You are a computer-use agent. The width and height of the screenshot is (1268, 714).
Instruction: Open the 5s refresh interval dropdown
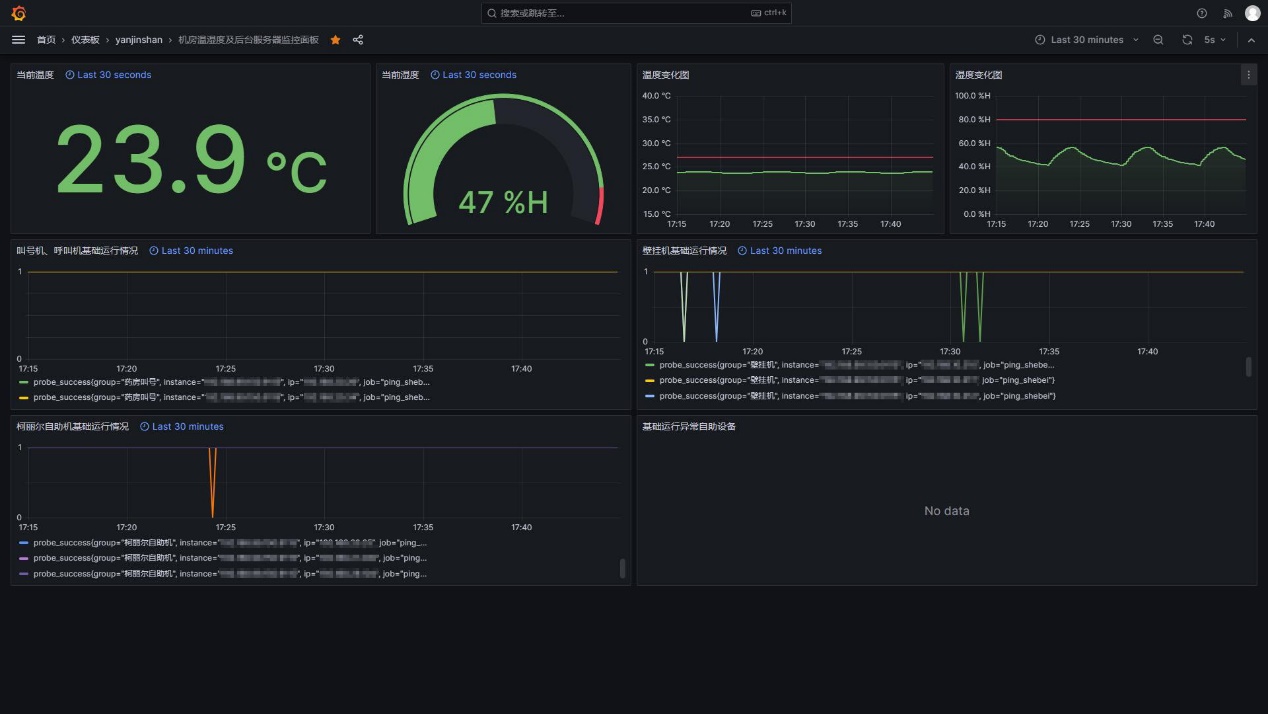[x=1214, y=40]
